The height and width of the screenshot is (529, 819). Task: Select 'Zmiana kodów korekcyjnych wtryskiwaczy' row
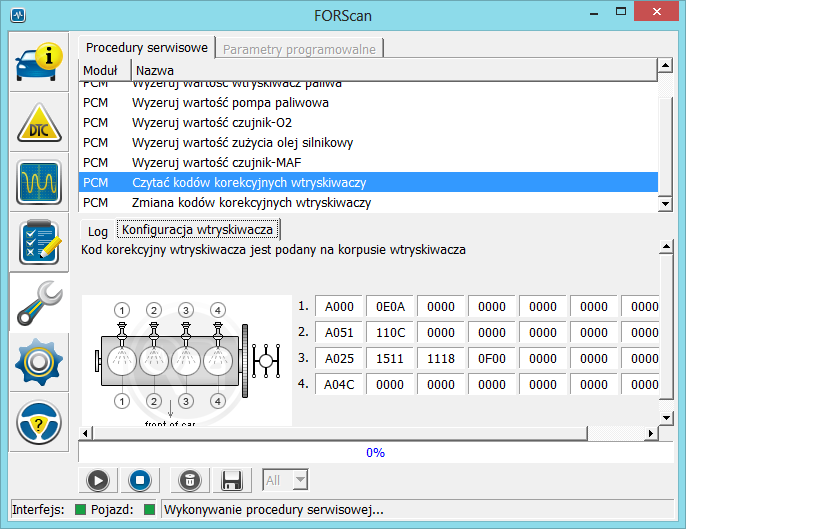coord(251,203)
